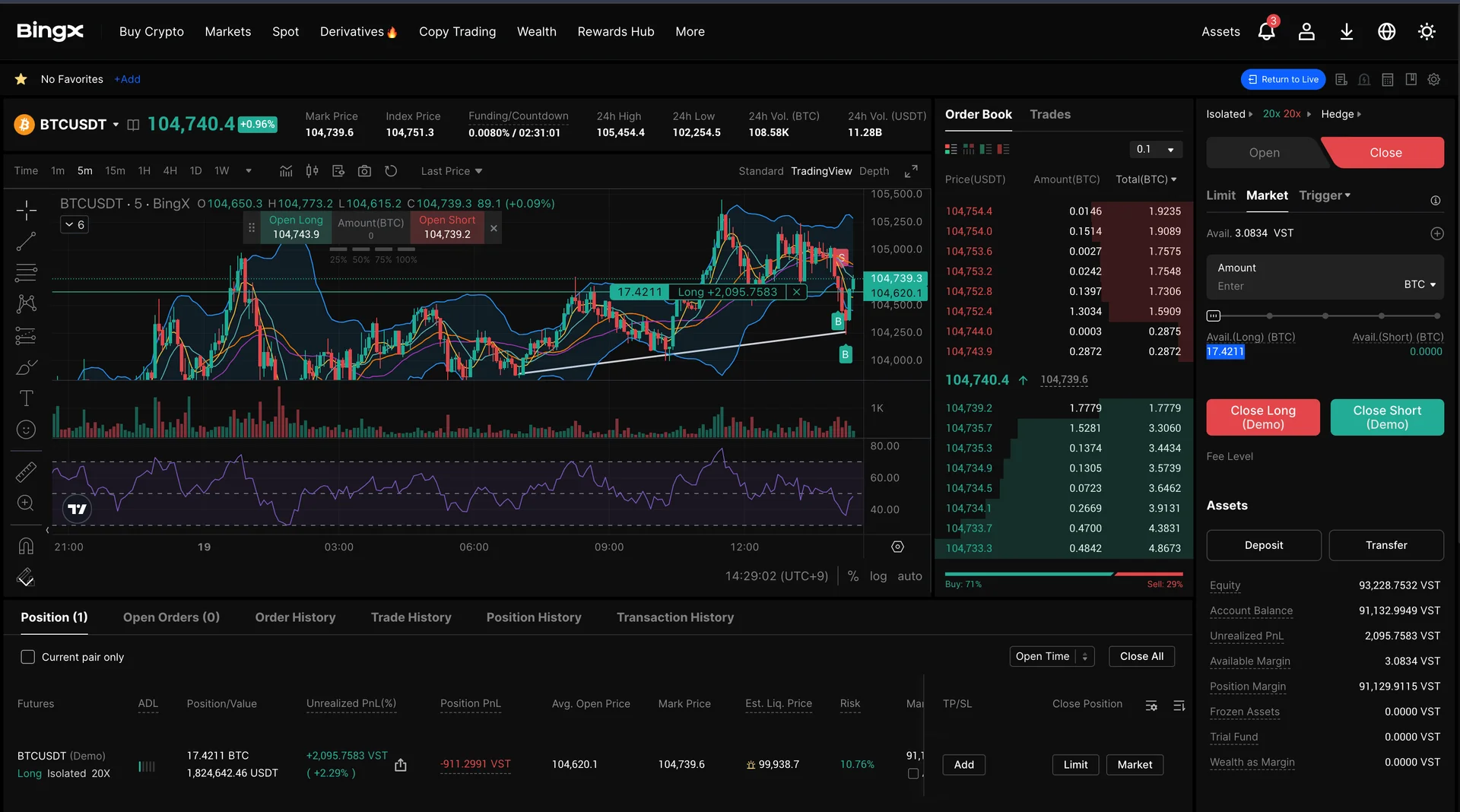Image resolution: width=1460 pixels, height=812 pixels.
Task: Click the chart screenshot camera icon
Action: click(x=364, y=171)
